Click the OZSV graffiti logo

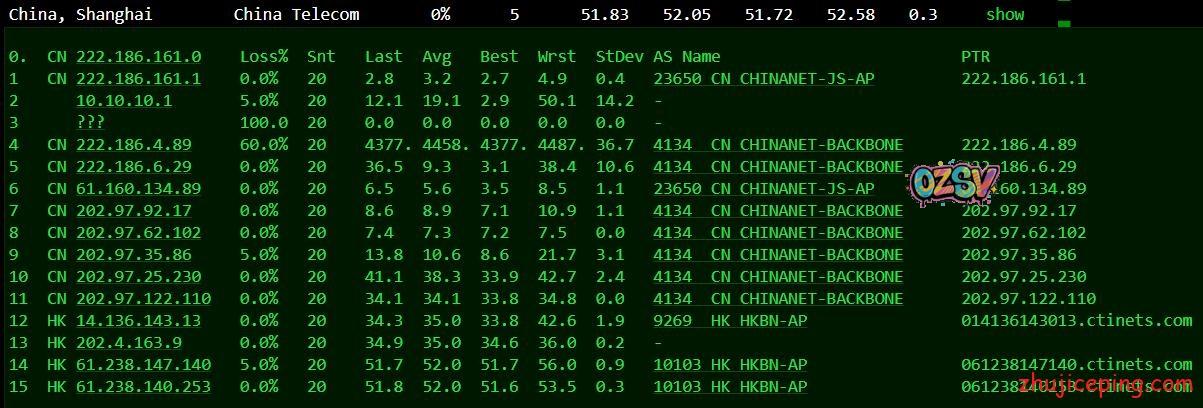click(x=953, y=183)
